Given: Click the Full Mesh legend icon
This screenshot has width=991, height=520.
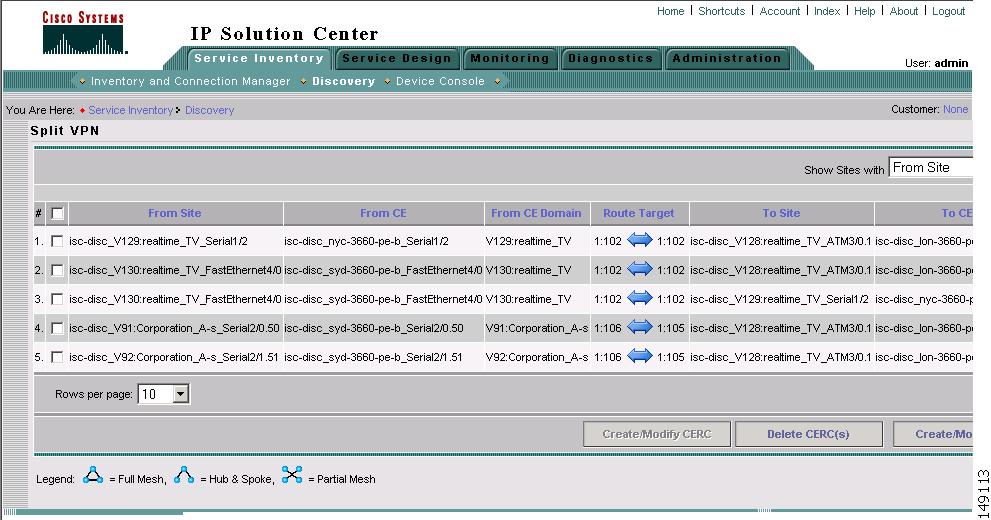Looking at the screenshot, I should tap(93, 475).
